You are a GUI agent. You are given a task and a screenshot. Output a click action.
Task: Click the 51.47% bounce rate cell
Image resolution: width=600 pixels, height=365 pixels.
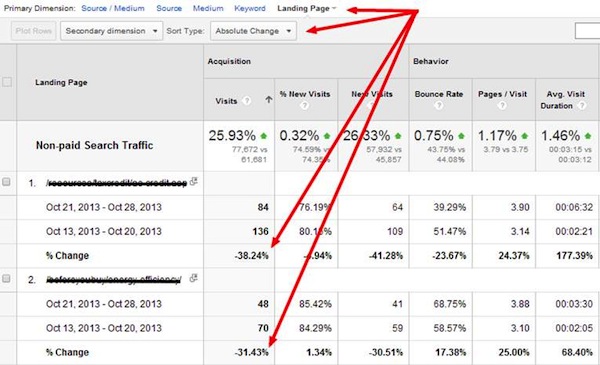pos(450,231)
